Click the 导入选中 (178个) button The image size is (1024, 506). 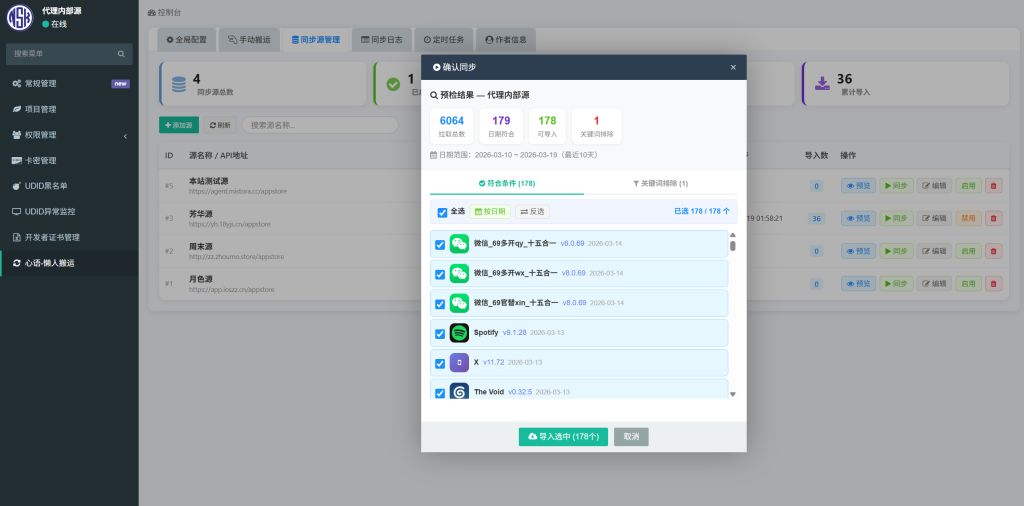pos(563,437)
